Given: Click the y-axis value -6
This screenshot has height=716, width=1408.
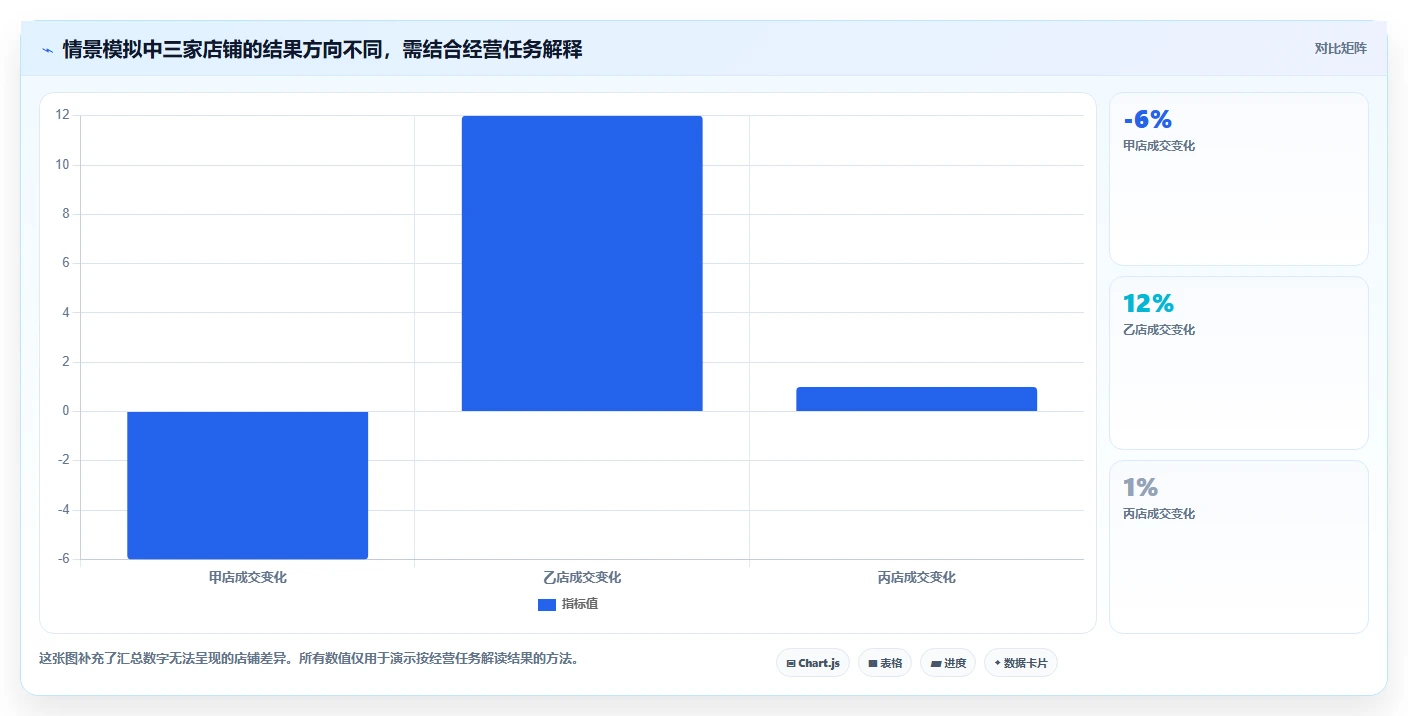Looking at the screenshot, I should click(64, 559).
